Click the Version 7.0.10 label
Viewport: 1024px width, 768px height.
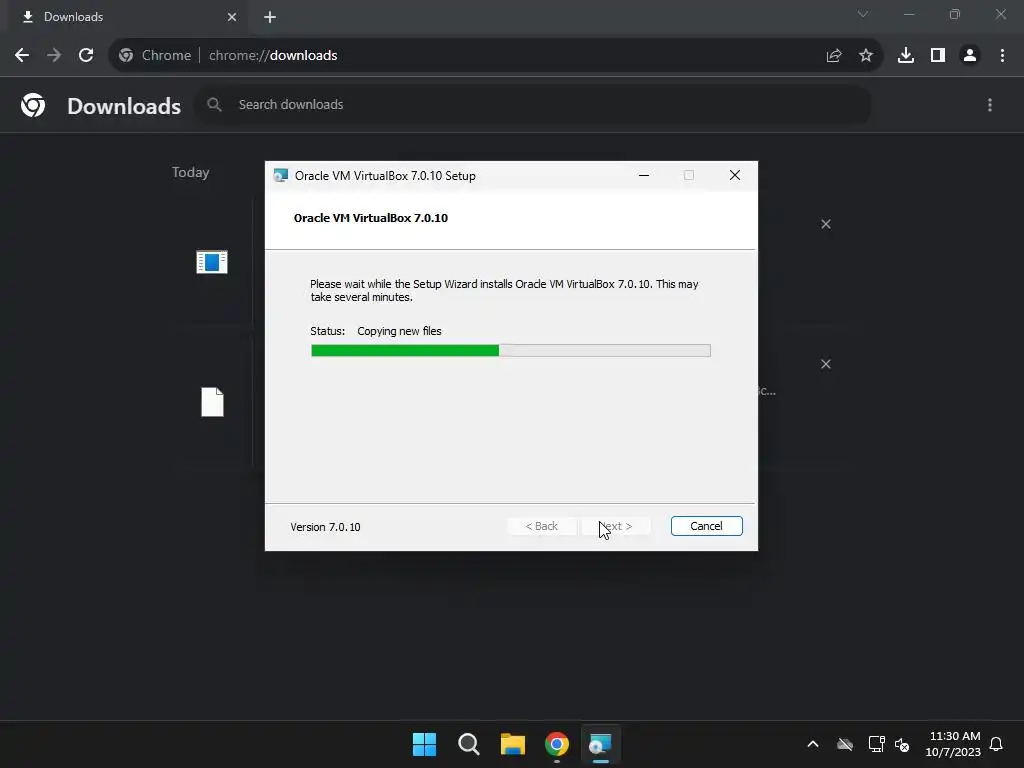325,527
